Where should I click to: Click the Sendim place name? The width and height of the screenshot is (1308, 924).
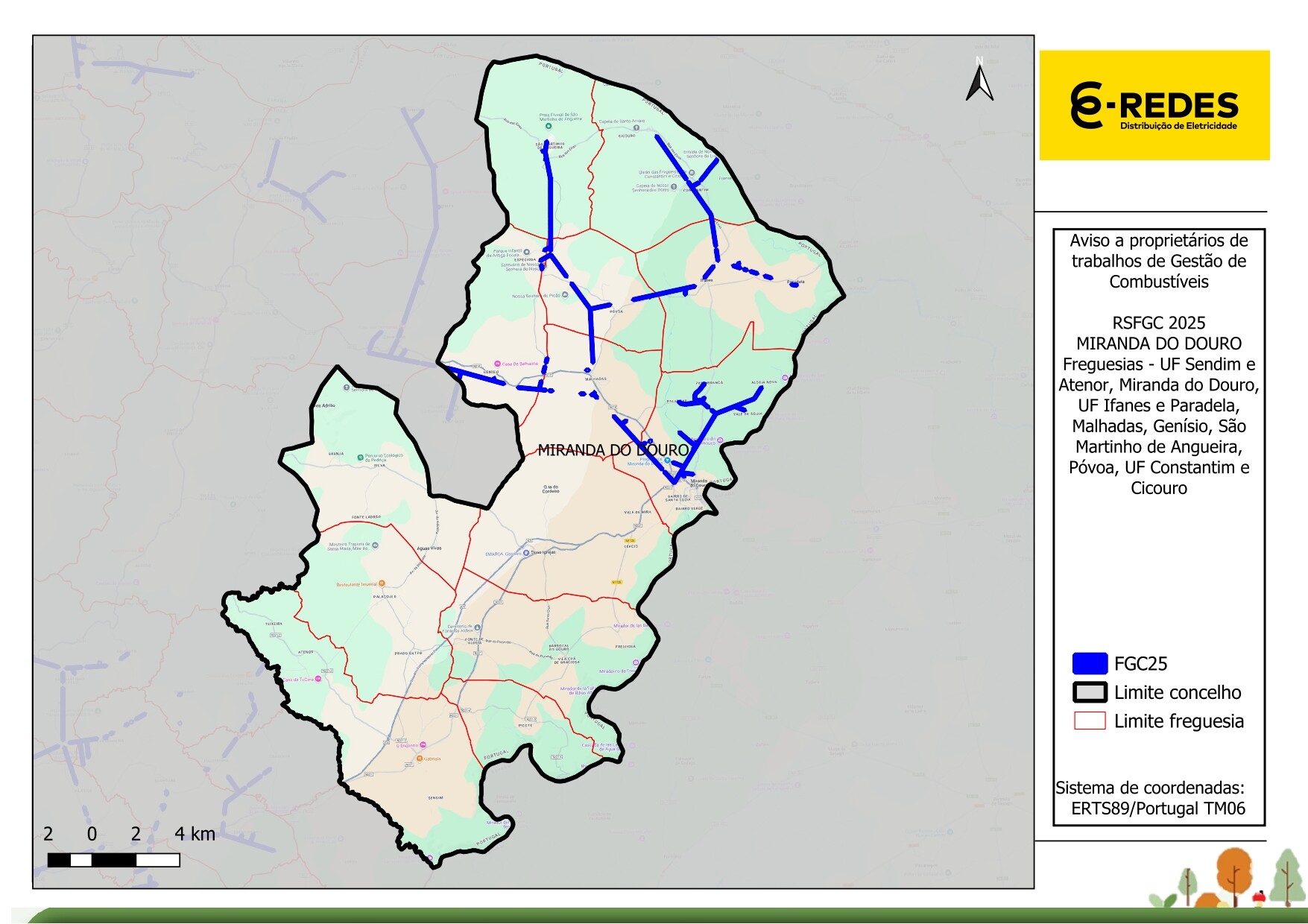click(x=435, y=797)
